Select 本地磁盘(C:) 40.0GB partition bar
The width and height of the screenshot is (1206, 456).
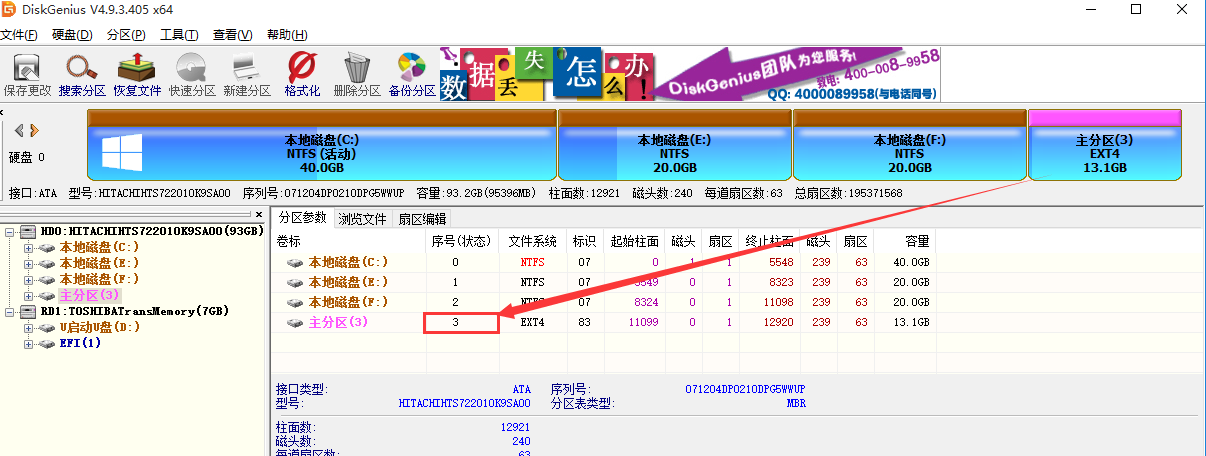tap(321, 146)
